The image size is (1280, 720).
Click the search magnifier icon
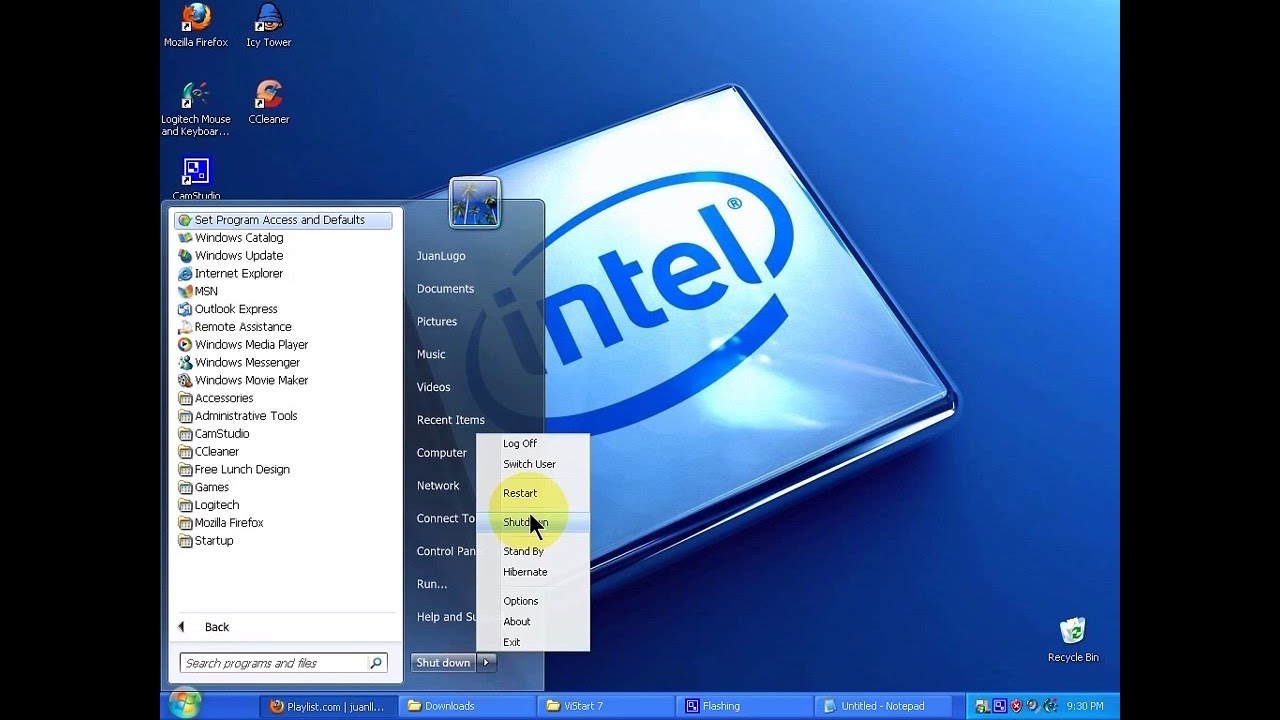click(376, 663)
